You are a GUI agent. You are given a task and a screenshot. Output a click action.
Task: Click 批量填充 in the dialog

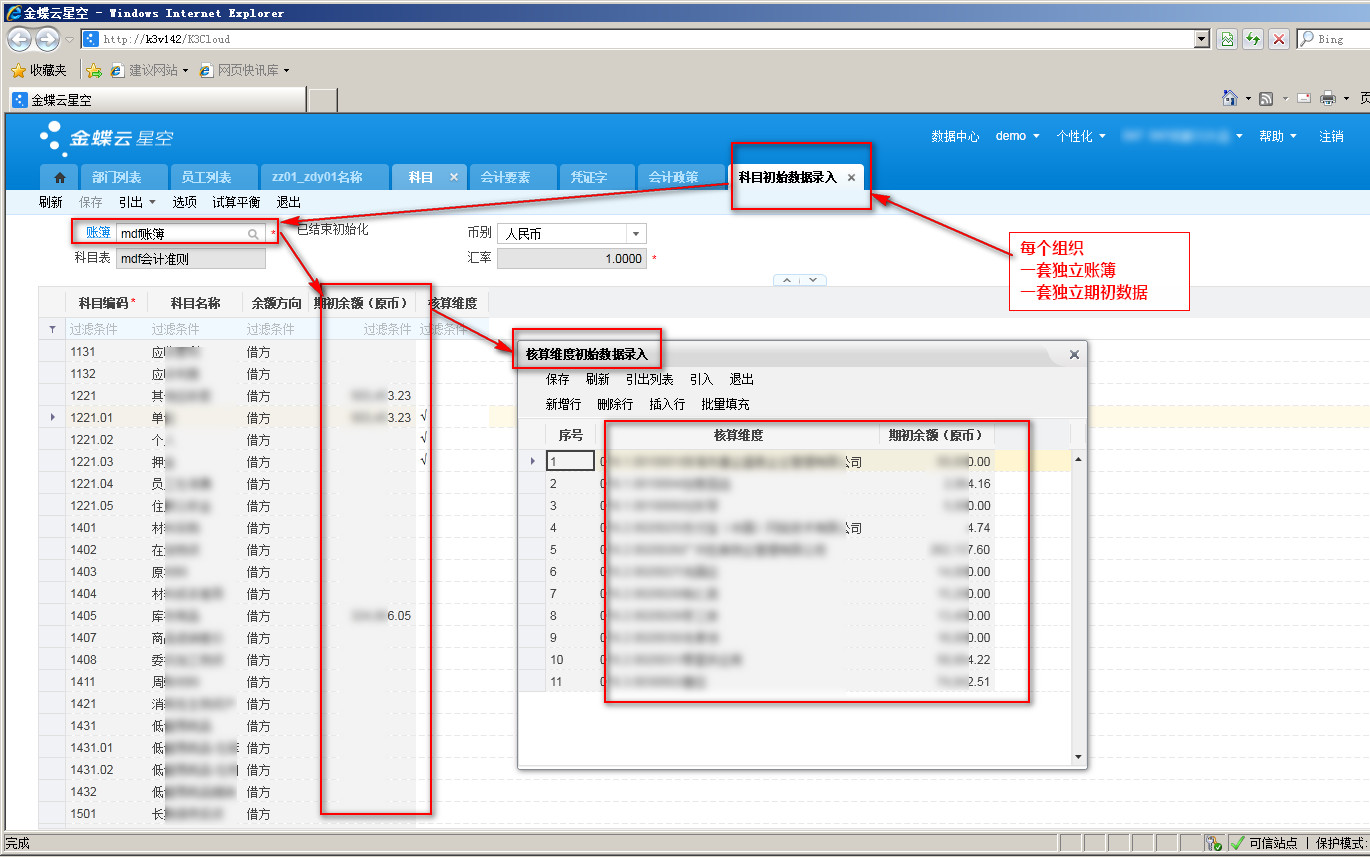(725, 405)
